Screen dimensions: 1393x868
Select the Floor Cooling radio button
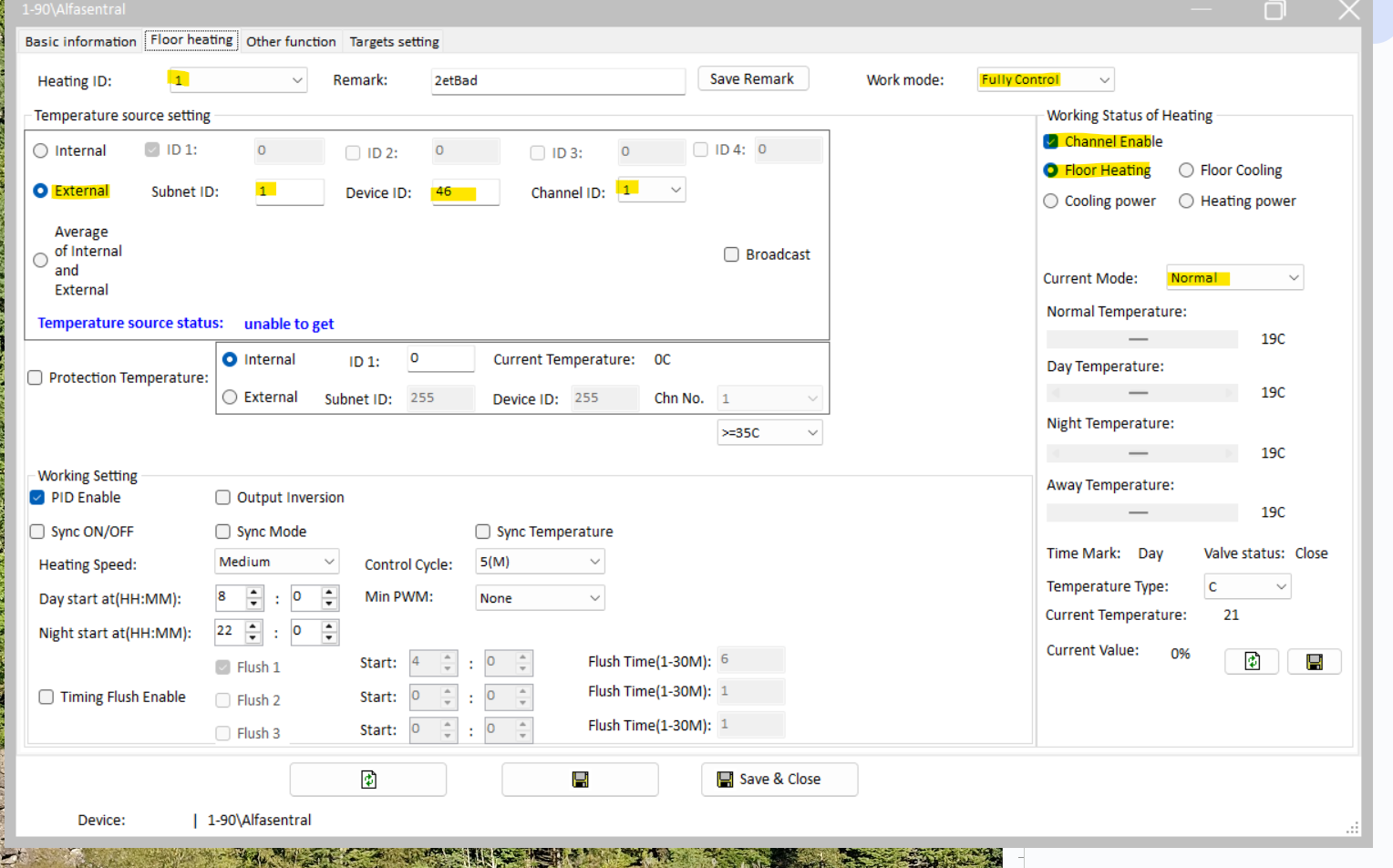(1186, 170)
